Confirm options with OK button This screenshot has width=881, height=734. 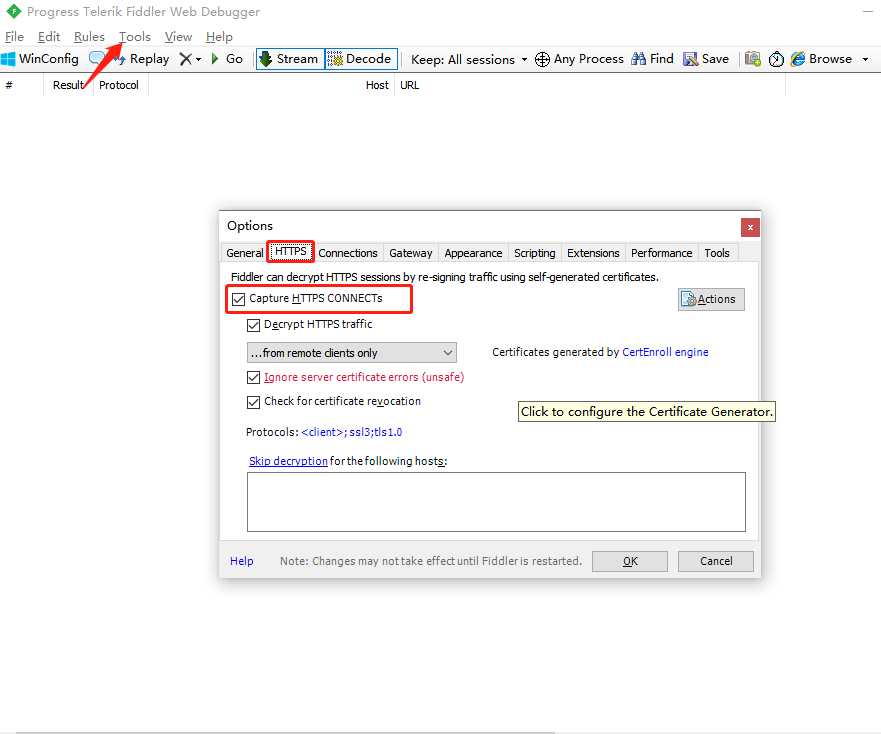[x=630, y=561]
